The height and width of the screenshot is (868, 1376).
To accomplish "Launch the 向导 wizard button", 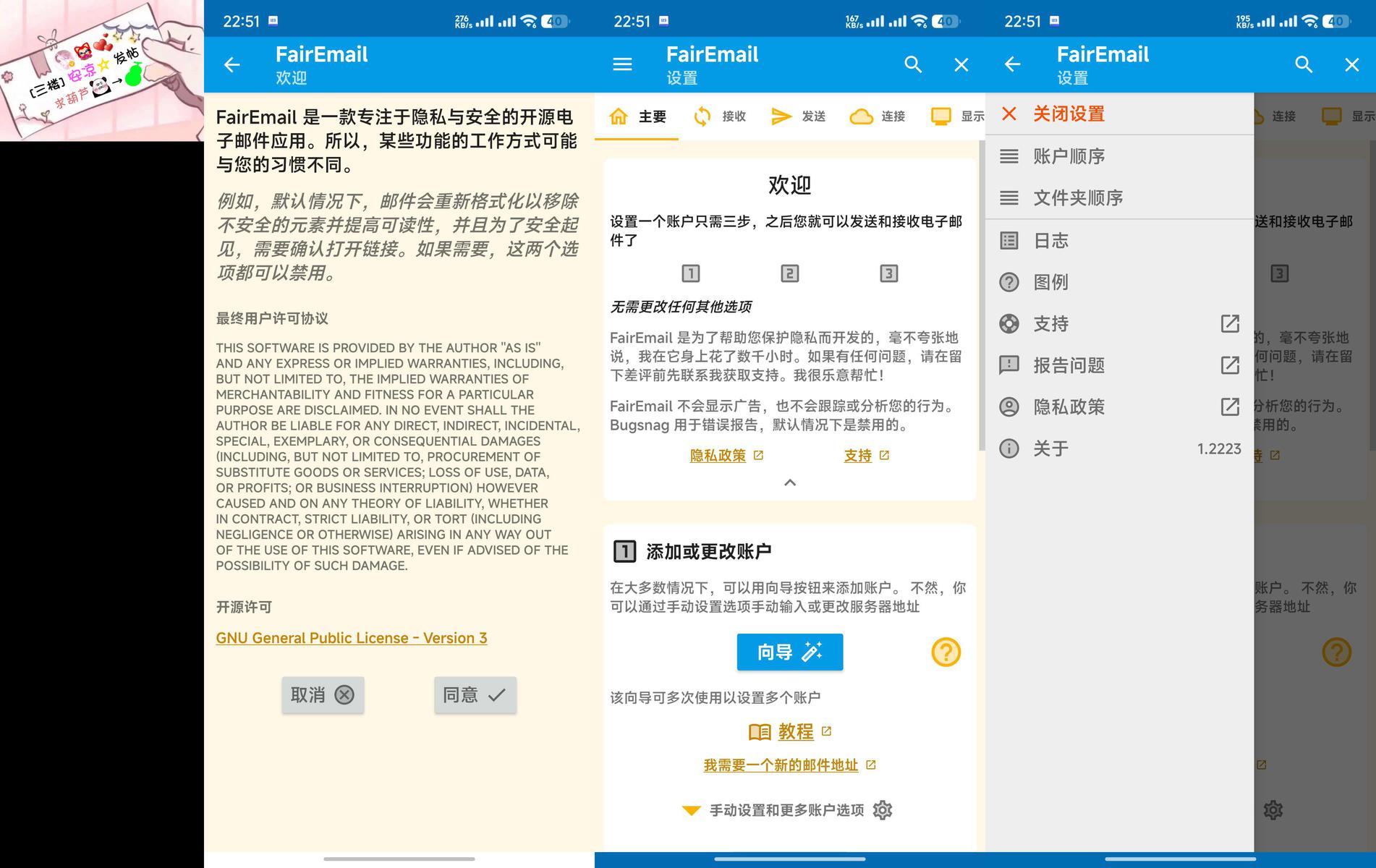I will 790,652.
